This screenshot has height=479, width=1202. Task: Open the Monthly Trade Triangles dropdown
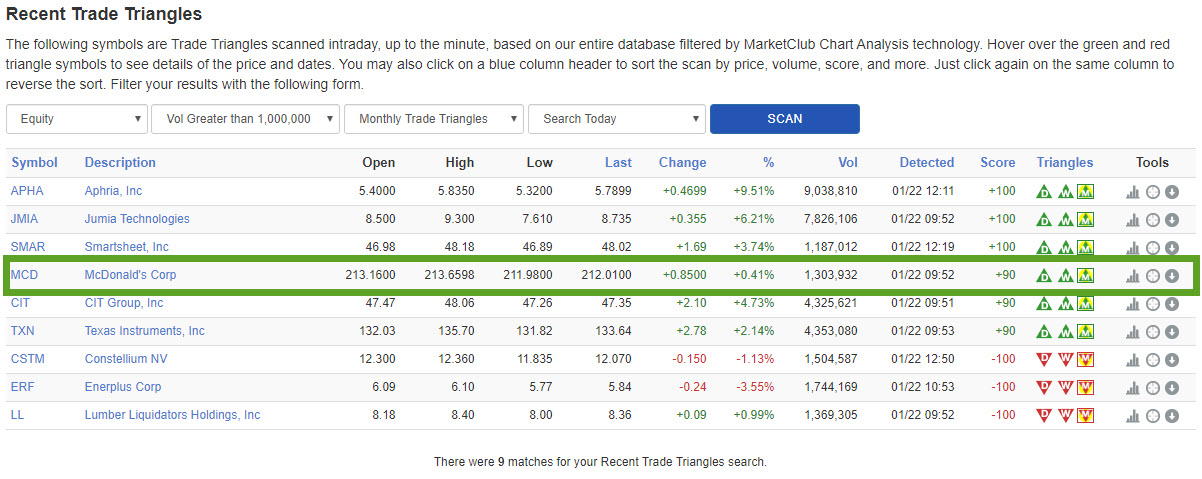point(434,119)
